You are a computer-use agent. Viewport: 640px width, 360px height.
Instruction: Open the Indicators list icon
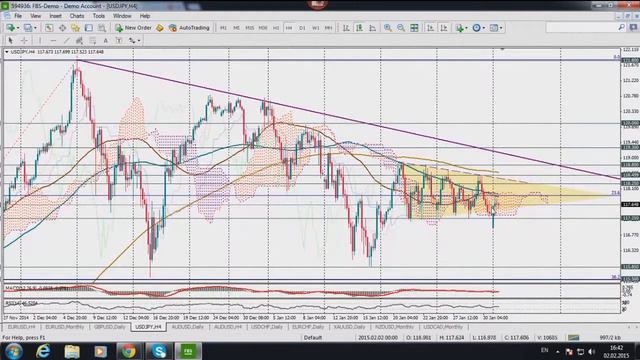460,28
